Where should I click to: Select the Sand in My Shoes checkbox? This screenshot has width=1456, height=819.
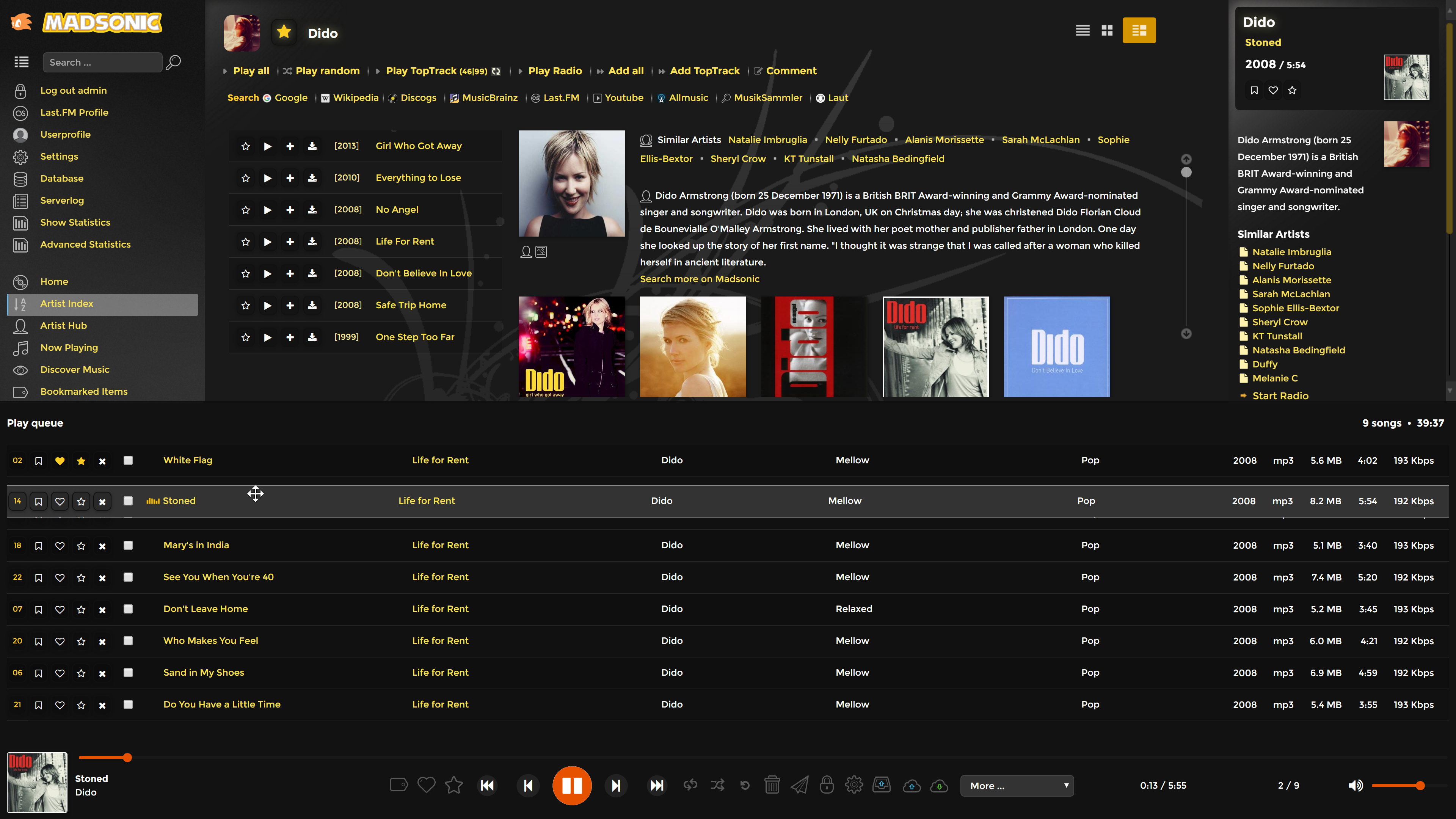128,673
